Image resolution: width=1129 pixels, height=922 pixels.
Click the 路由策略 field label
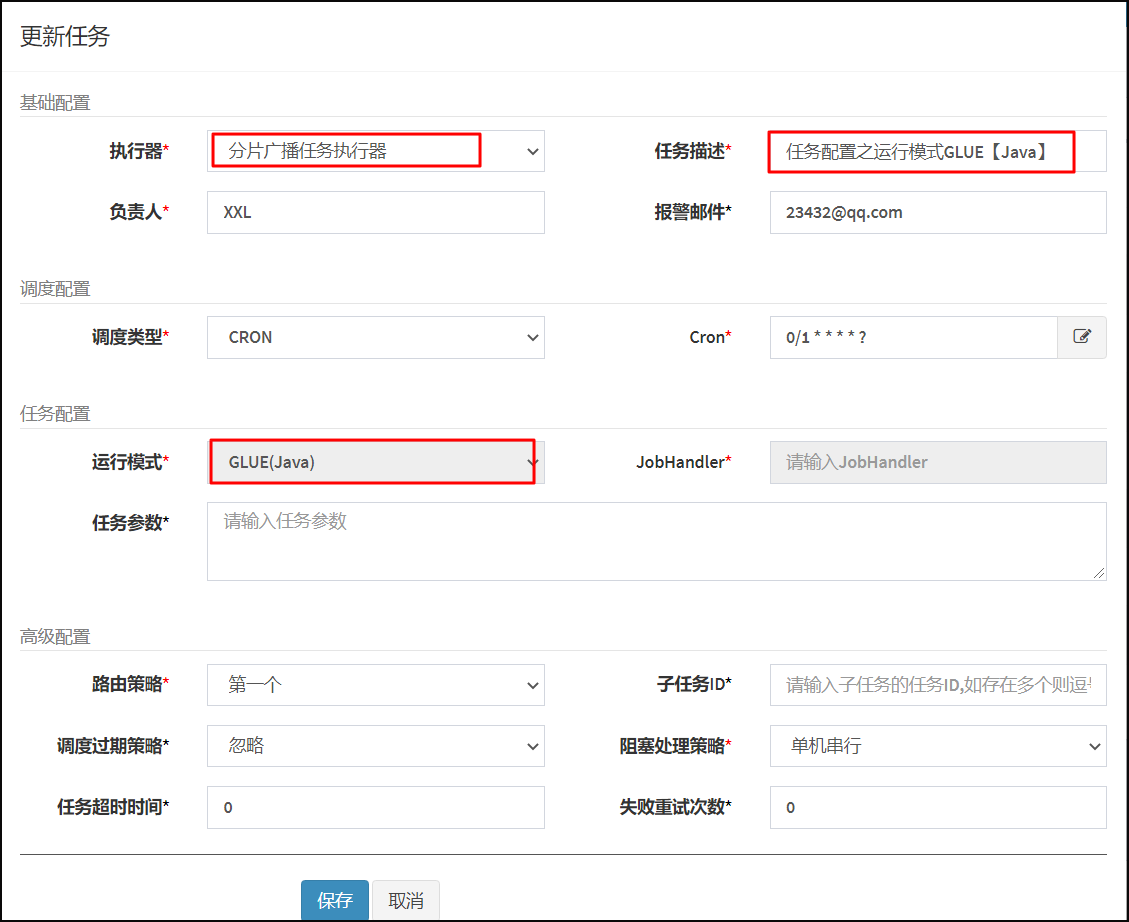click(130, 684)
